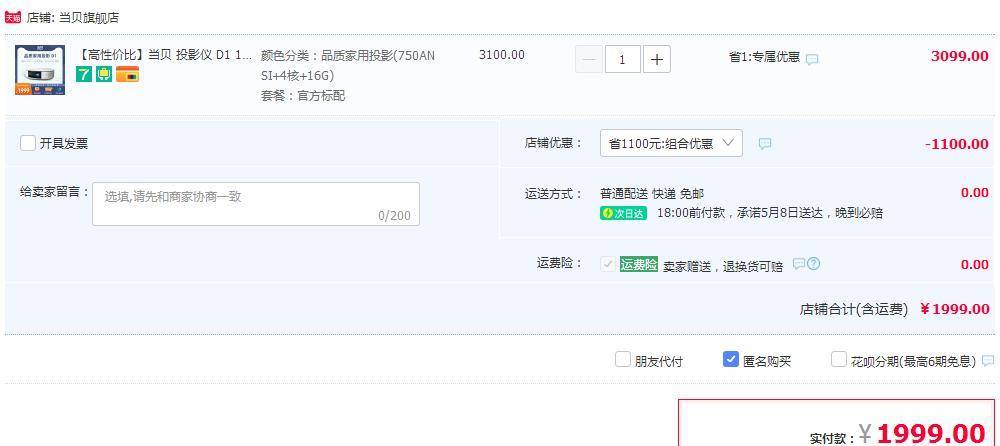Click the store total ¥1999.00
Screen dimensions: 1000x446
coord(955,309)
